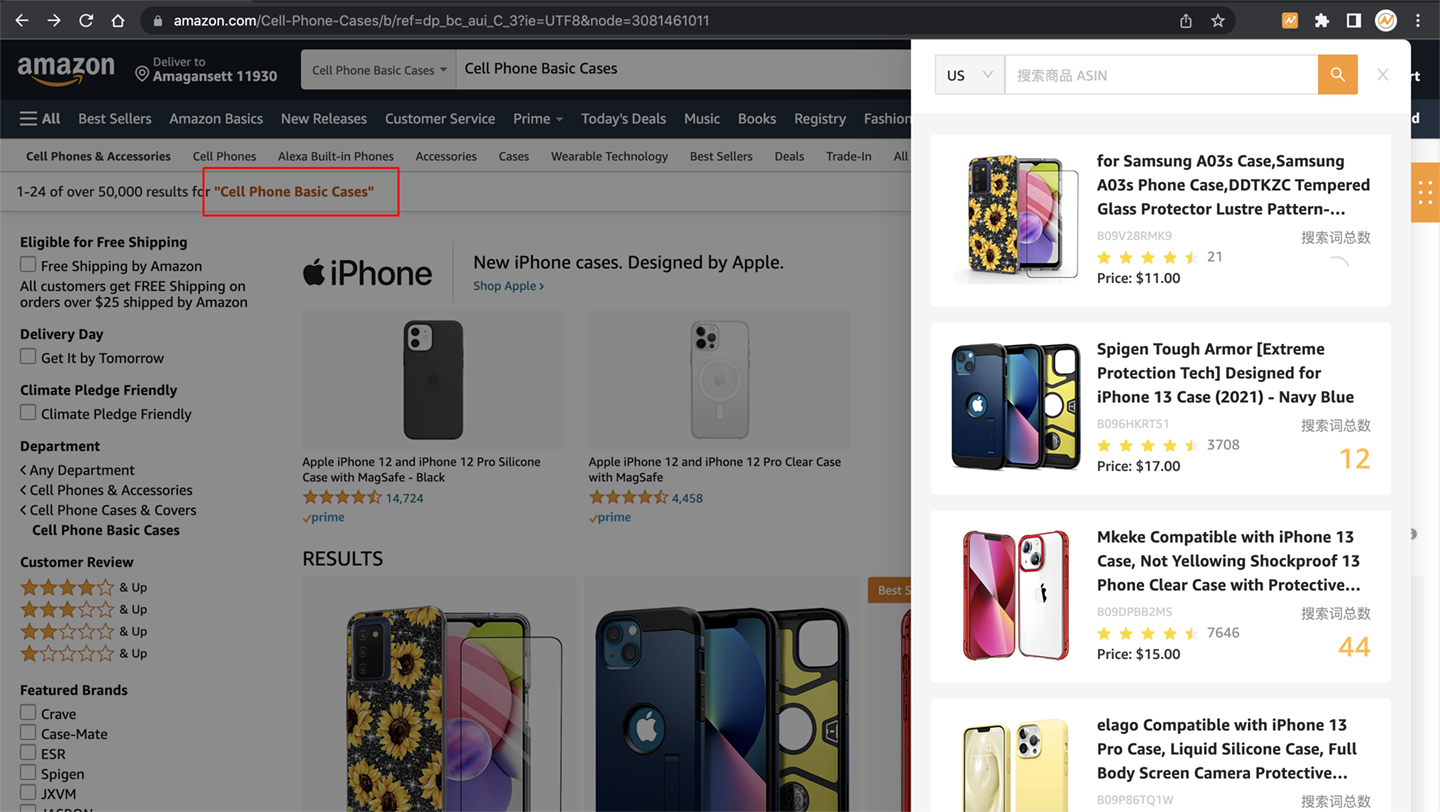
Task: Reload the page
Action: click(86, 20)
